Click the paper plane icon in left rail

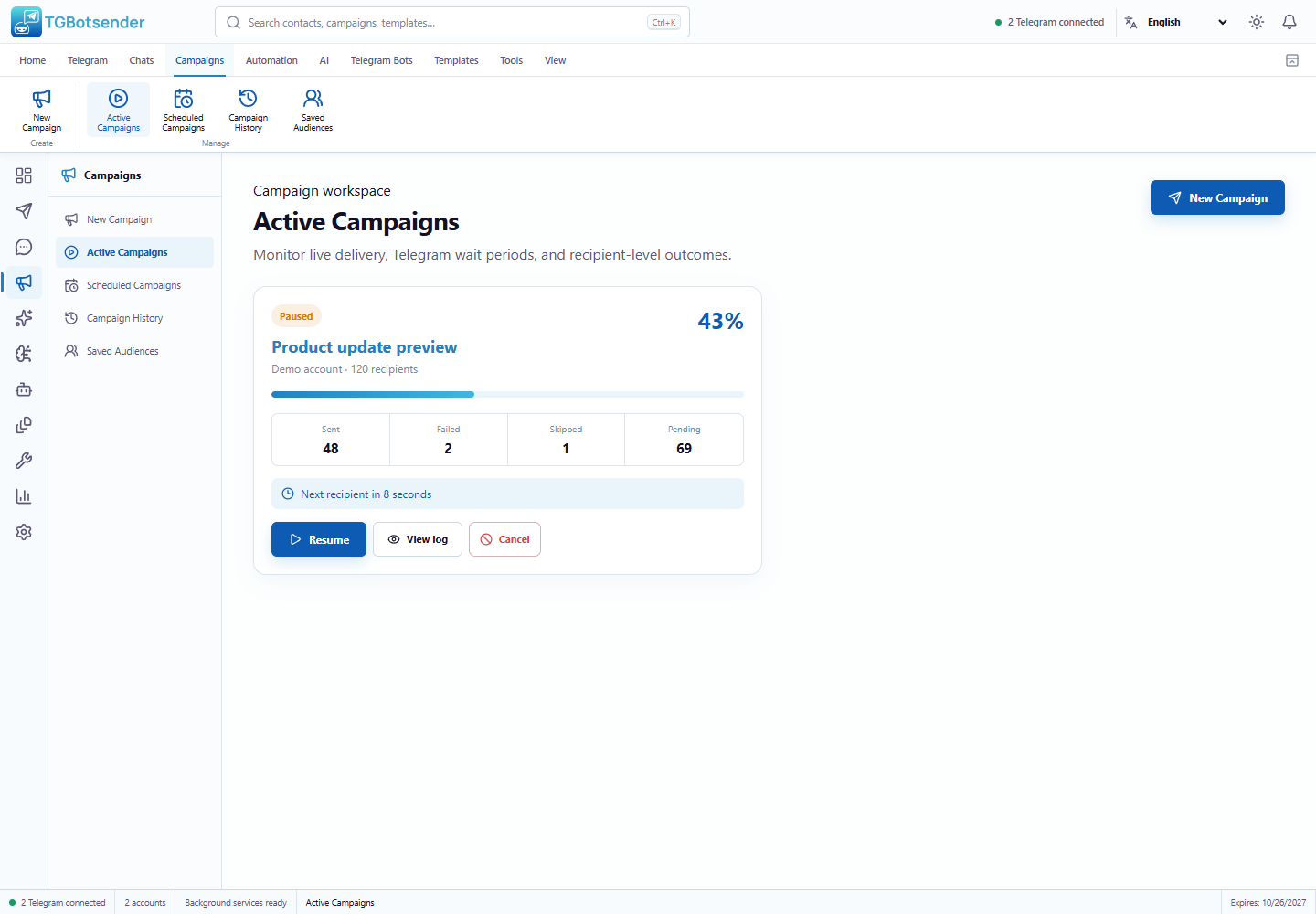pos(24,211)
